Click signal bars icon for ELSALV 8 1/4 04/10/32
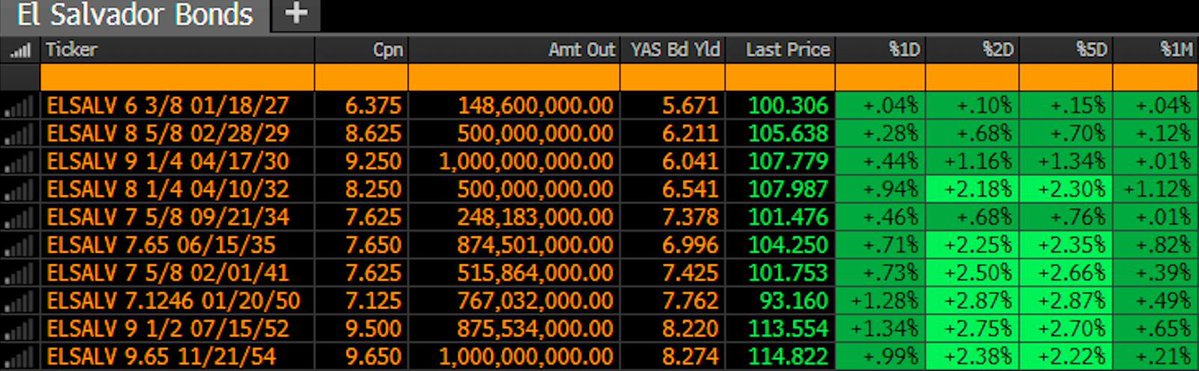Image resolution: width=1199 pixels, height=371 pixels. pyautogui.click(x=19, y=190)
